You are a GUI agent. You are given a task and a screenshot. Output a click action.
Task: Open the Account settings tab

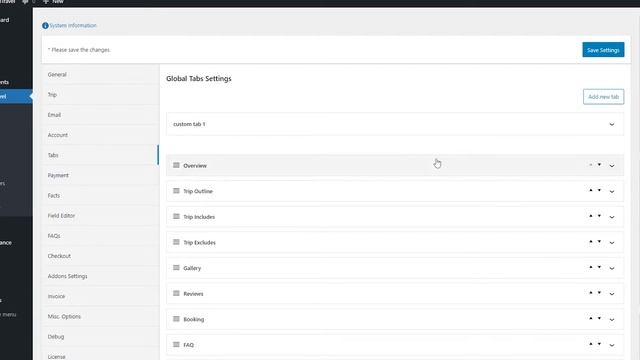click(100, 135)
